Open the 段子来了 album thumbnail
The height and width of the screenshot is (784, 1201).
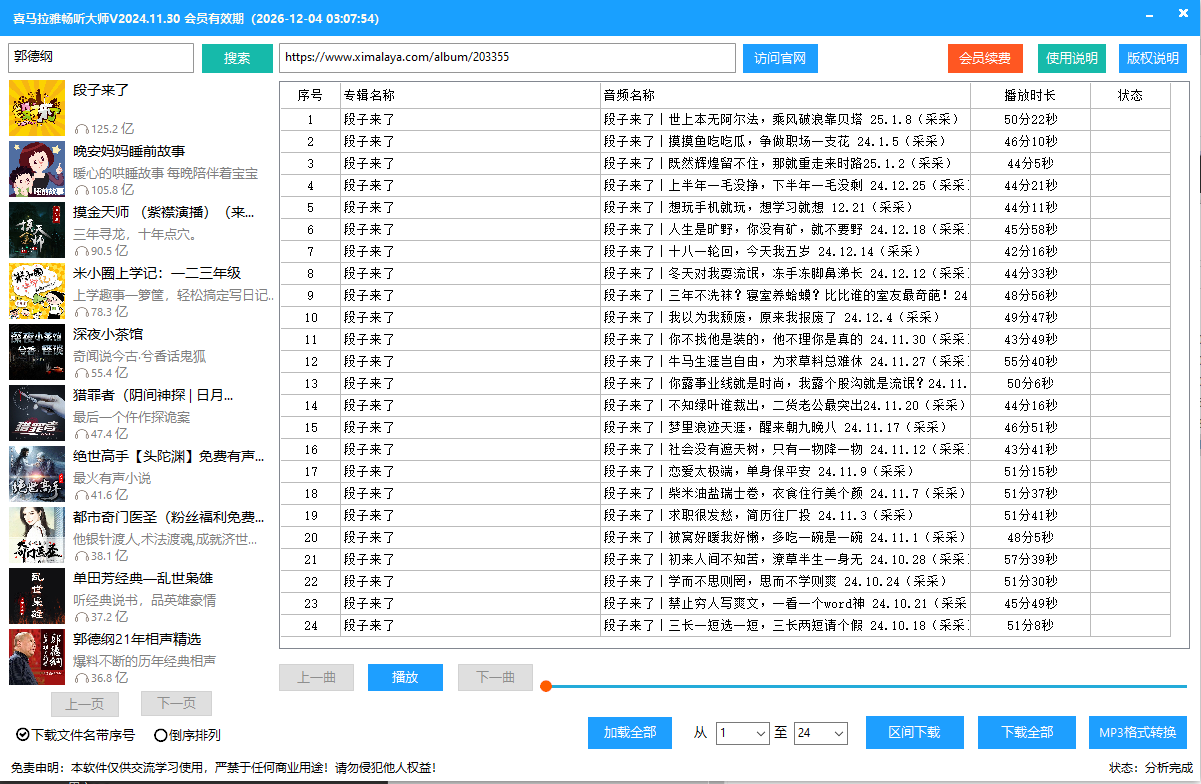37,108
